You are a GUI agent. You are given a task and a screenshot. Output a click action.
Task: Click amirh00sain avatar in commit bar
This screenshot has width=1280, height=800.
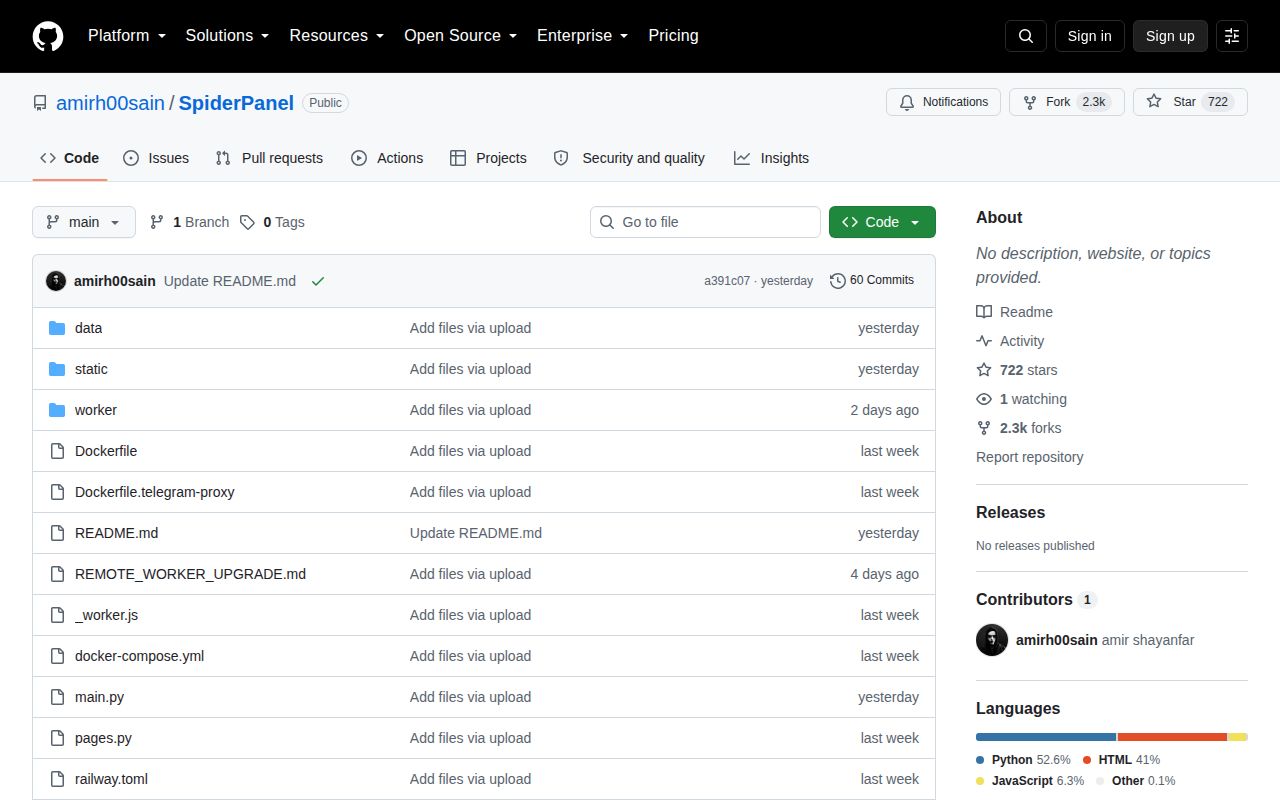tap(56, 281)
